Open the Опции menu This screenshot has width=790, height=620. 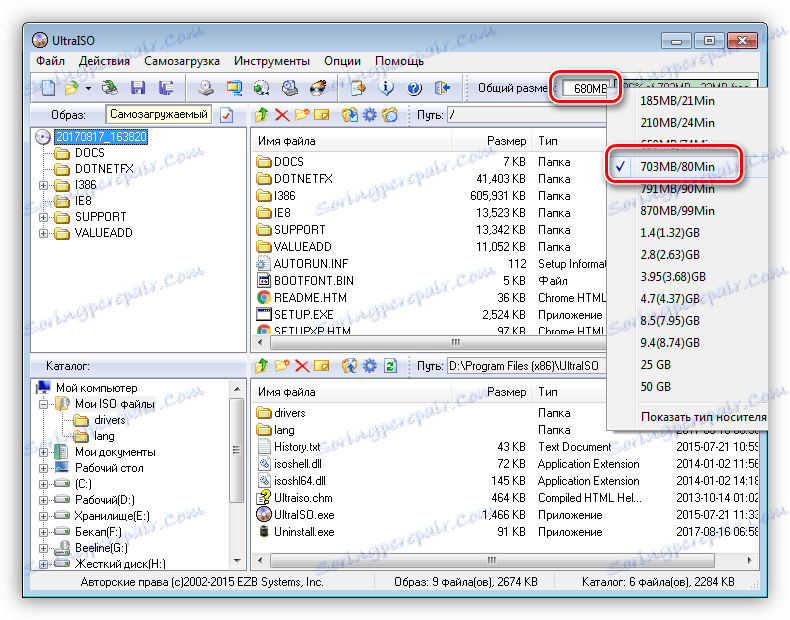pyautogui.click(x=343, y=61)
